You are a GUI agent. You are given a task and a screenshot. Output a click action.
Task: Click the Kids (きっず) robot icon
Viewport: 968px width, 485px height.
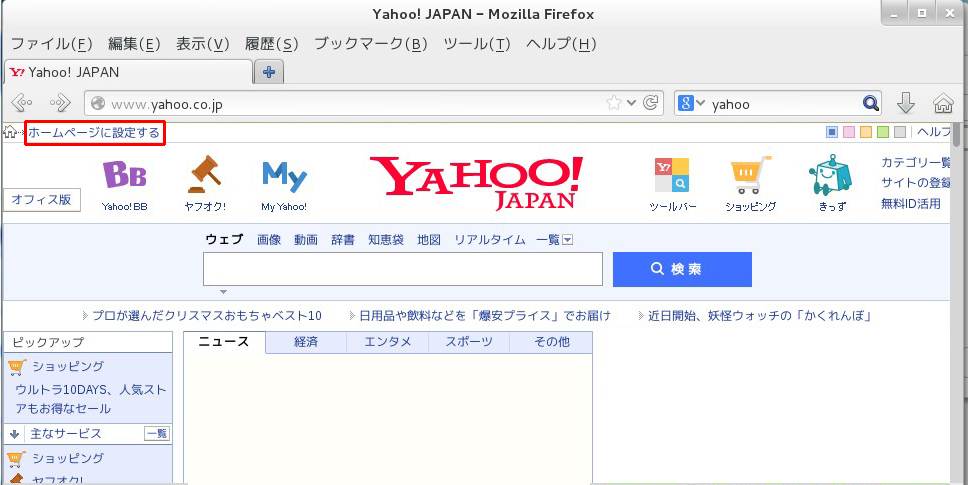click(x=829, y=177)
